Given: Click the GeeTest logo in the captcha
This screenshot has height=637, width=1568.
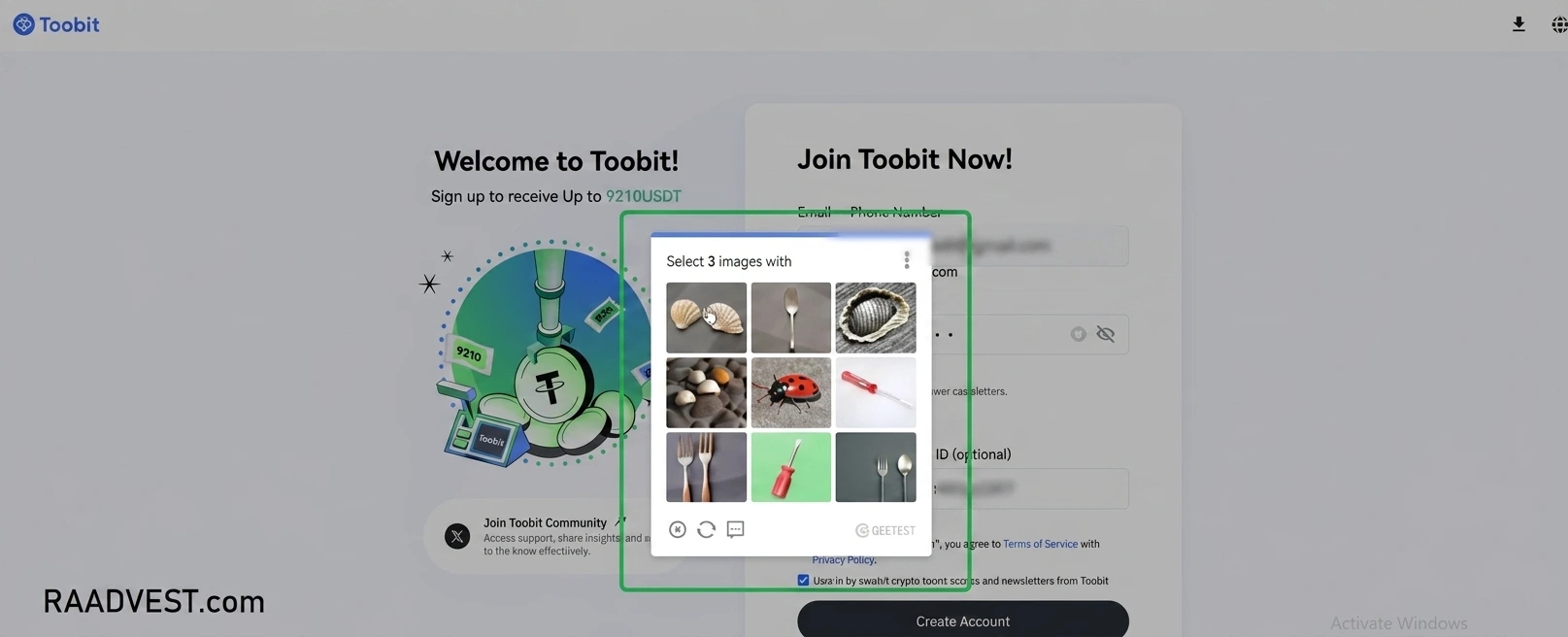Looking at the screenshot, I should coord(885,530).
